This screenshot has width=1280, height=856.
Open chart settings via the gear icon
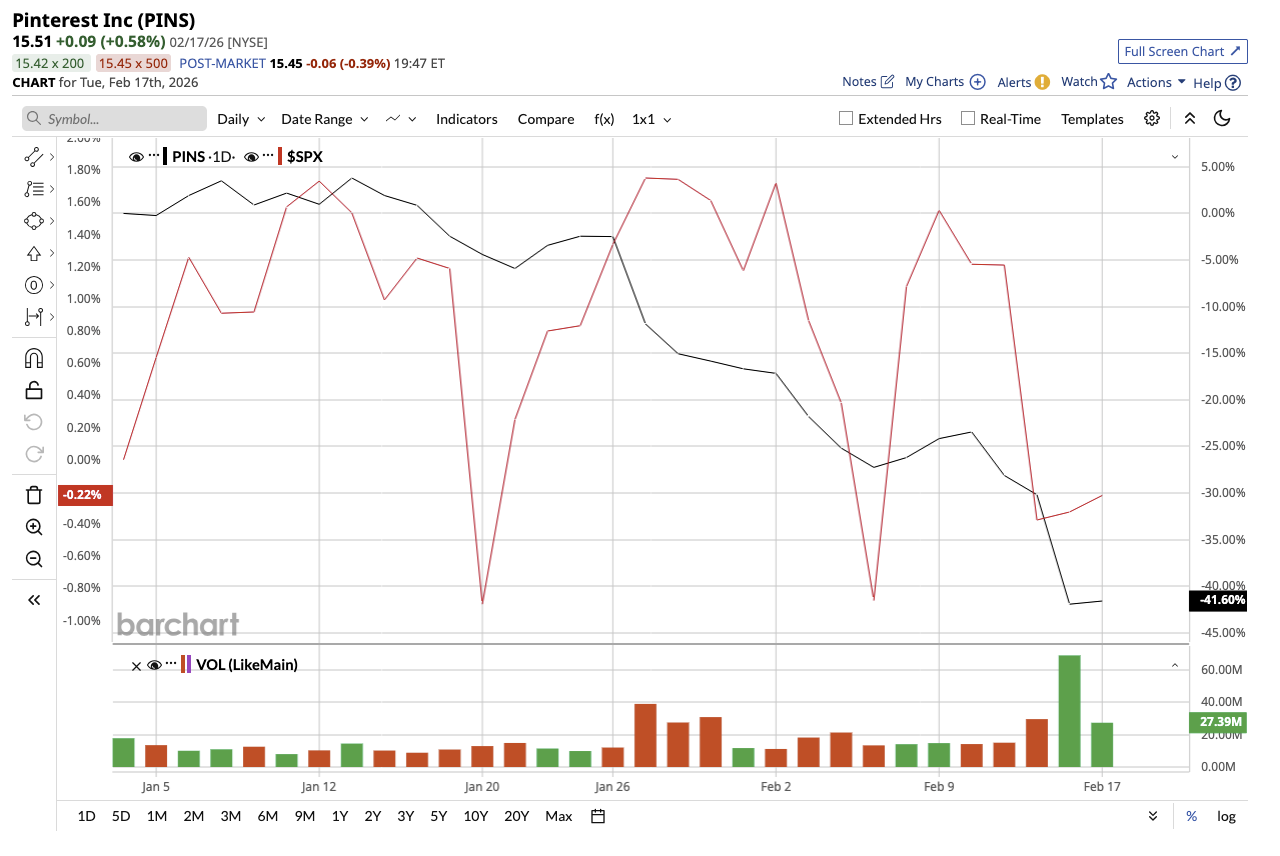pos(1151,118)
